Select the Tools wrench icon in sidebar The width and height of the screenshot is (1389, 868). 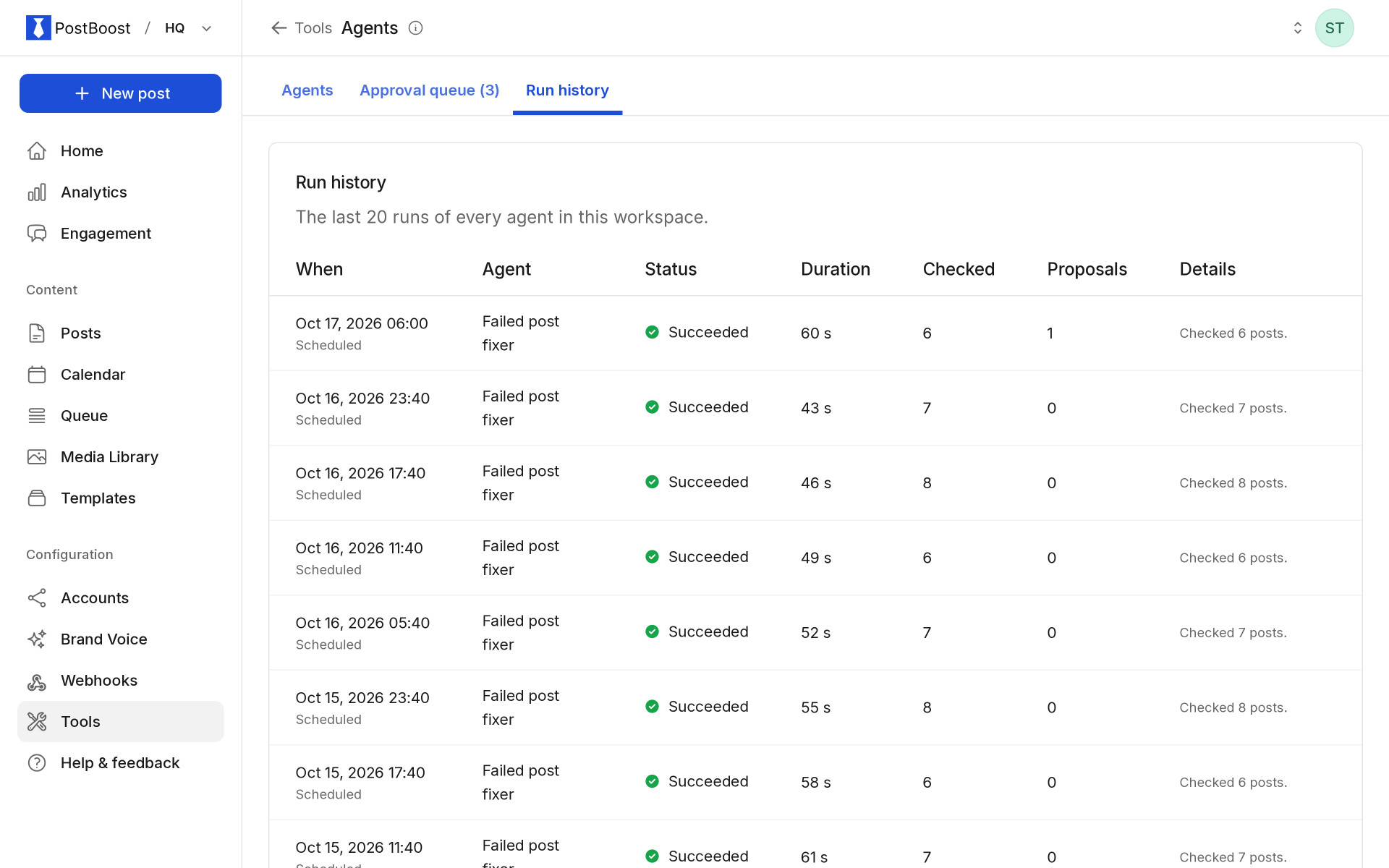pos(37,721)
